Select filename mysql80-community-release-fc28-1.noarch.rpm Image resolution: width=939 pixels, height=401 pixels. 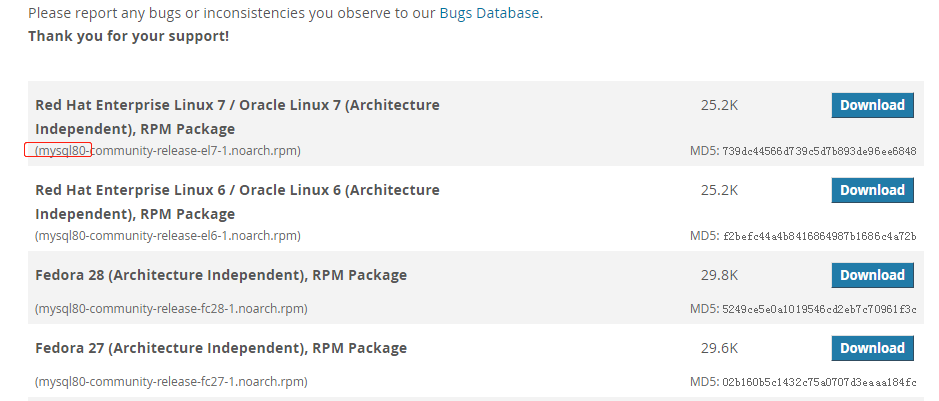click(x=171, y=309)
